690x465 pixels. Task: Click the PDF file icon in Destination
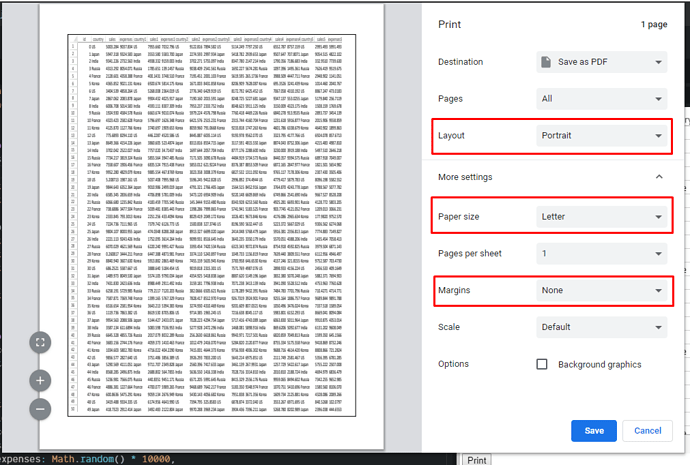(x=545, y=62)
